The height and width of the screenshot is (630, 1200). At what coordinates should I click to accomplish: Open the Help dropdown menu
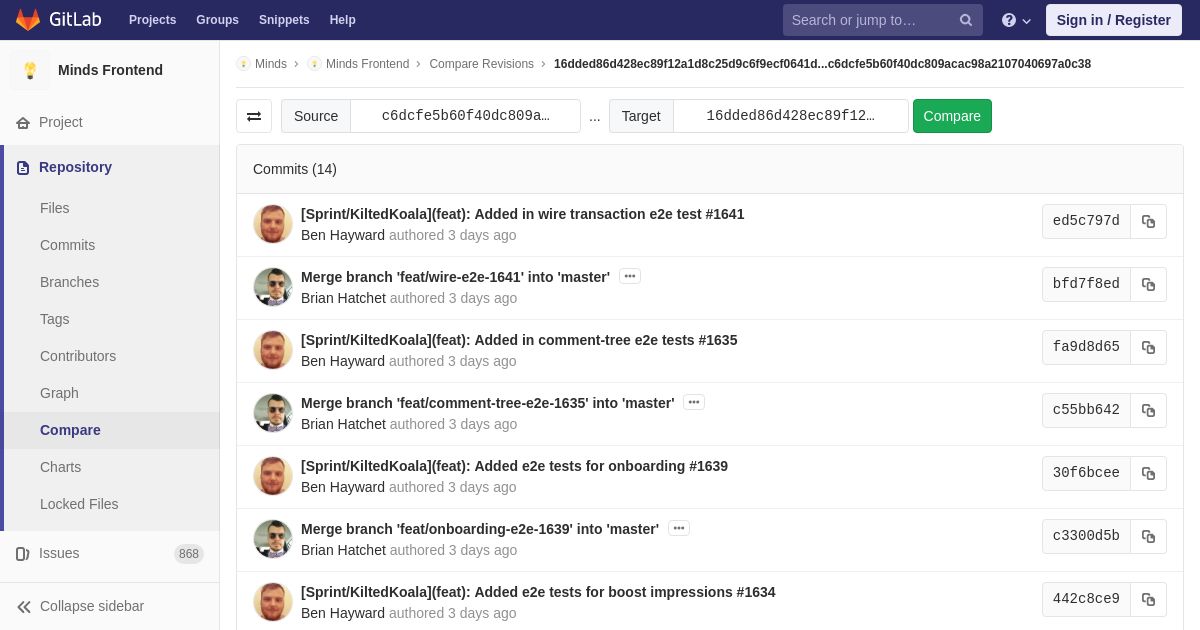[x=1016, y=20]
